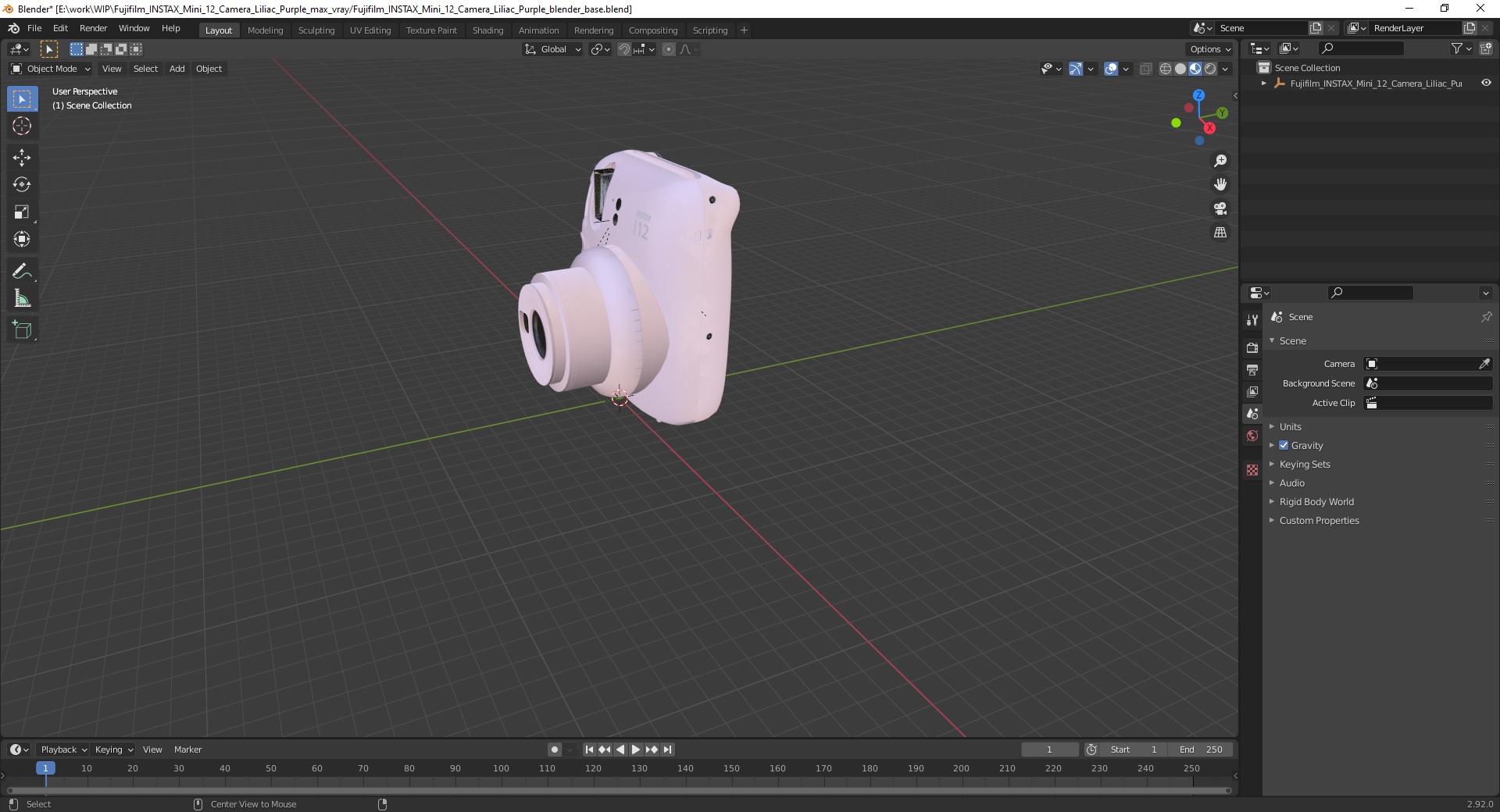The height and width of the screenshot is (812, 1500).
Task: Activate the Scale tool
Action: (x=22, y=212)
